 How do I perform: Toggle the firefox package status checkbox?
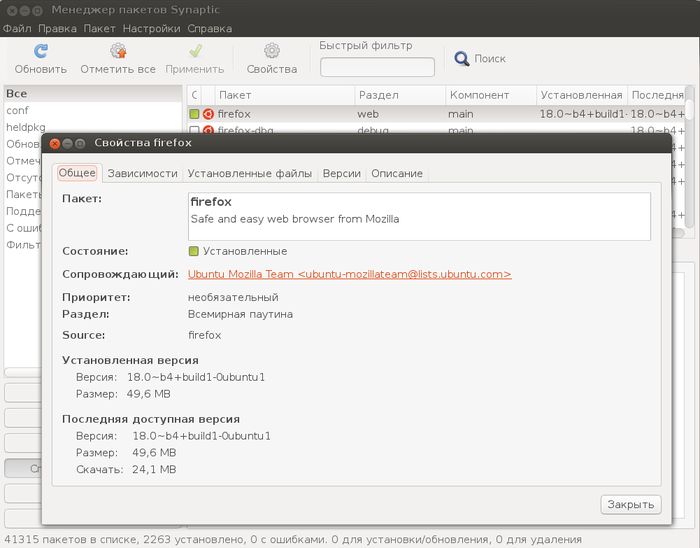pyautogui.click(x=194, y=114)
